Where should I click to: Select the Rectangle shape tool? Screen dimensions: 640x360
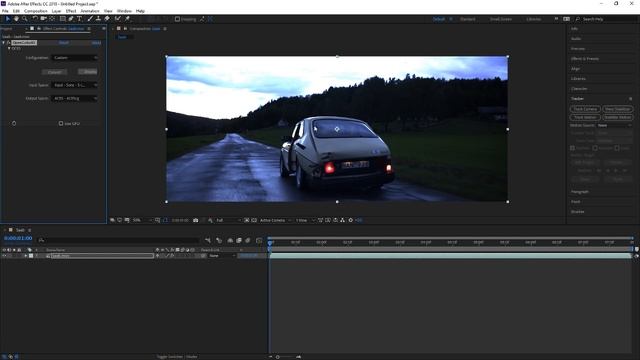coord(62,19)
